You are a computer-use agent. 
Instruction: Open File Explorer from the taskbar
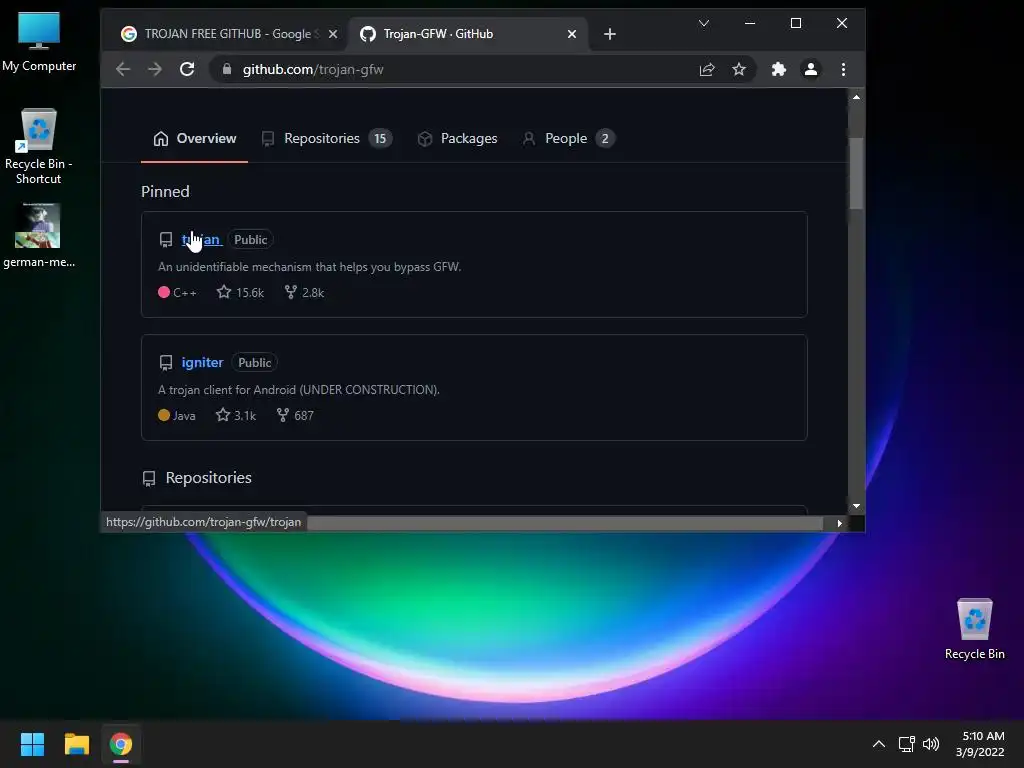pos(76,744)
